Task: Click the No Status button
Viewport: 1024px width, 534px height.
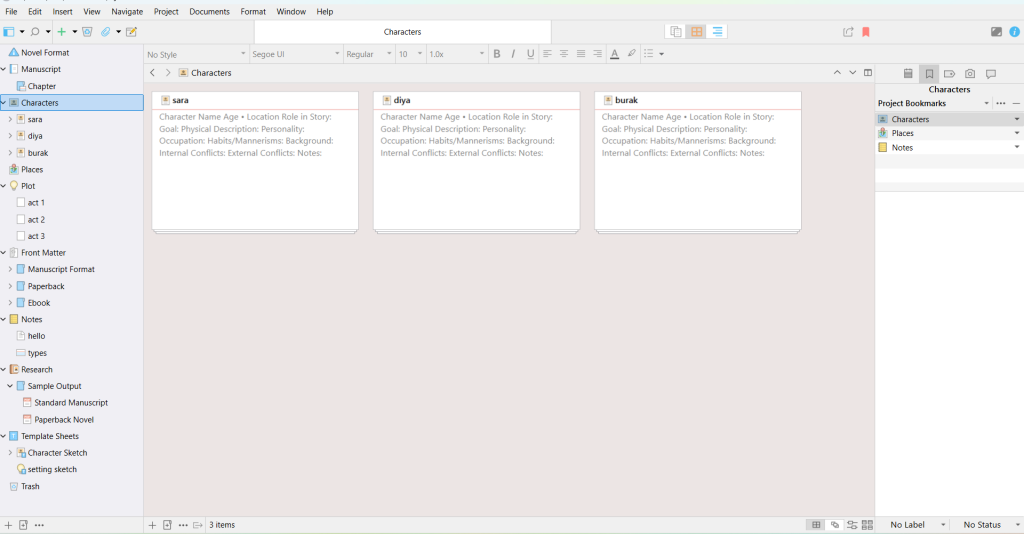Action: point(981,525)
